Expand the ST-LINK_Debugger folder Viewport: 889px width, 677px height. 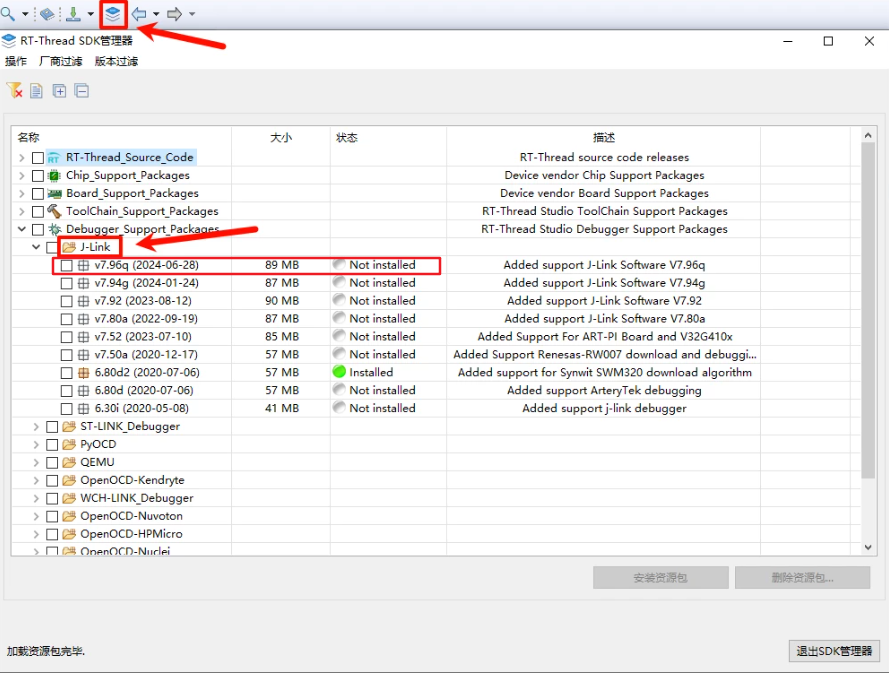[x=36, y=426]
